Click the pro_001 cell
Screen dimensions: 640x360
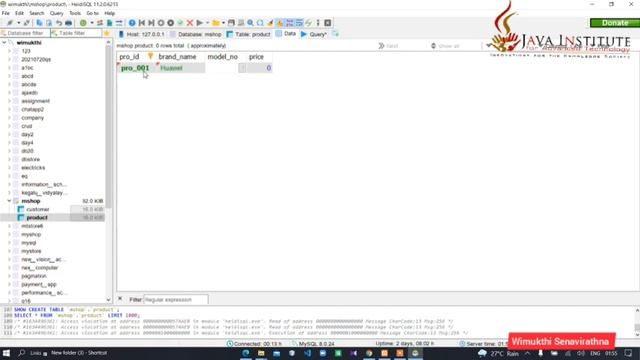tap(135, 68)
